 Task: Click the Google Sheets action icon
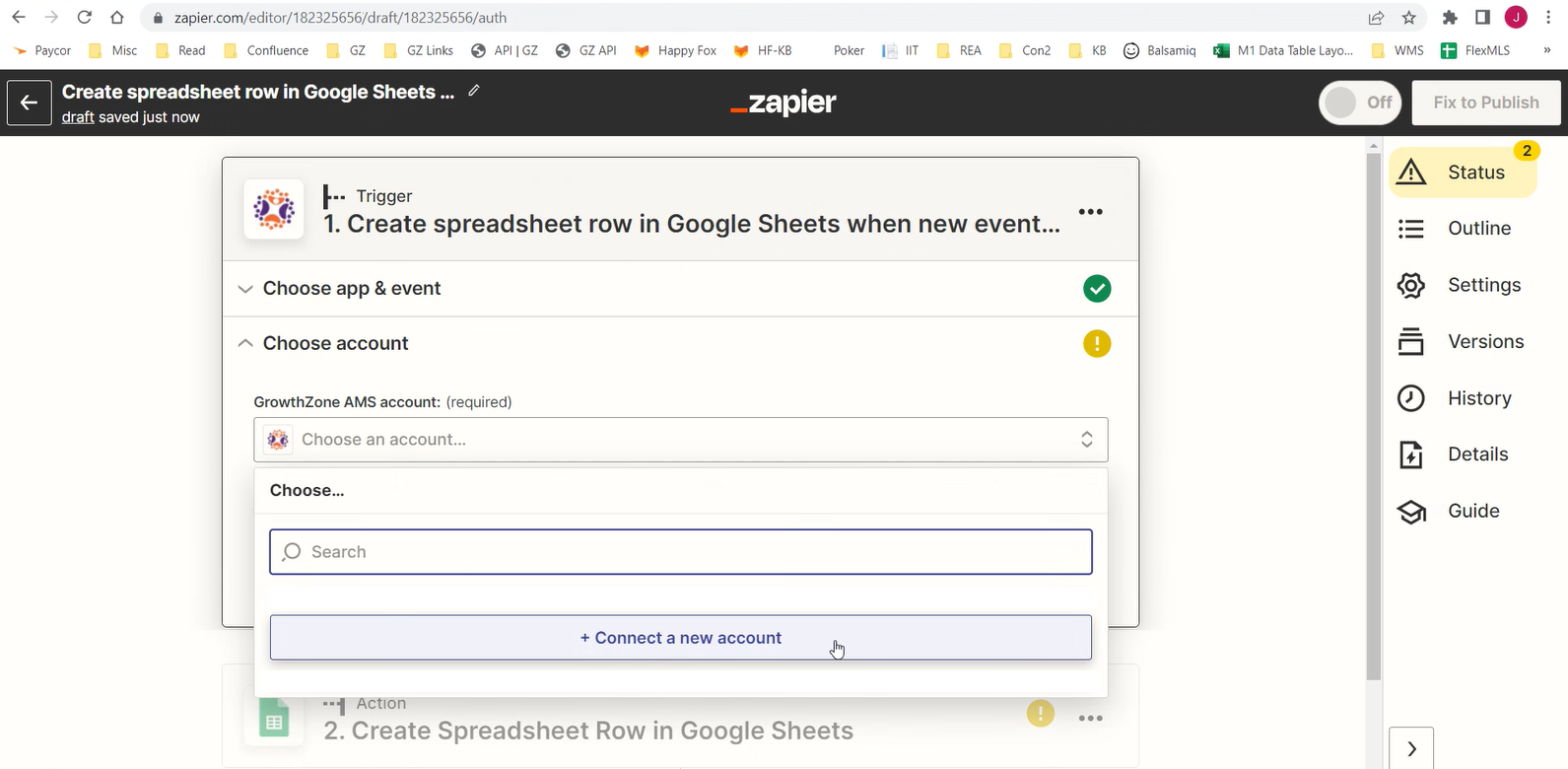pos(274,720)
